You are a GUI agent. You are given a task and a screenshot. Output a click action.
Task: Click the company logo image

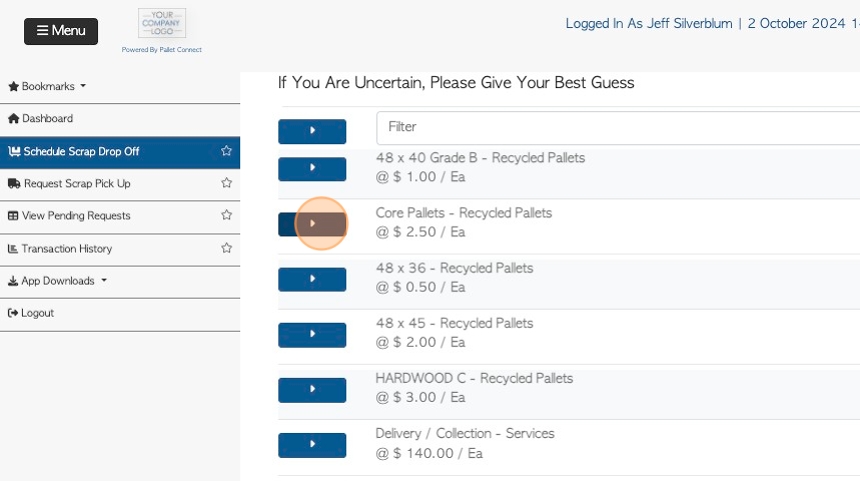tap(162, 23)
